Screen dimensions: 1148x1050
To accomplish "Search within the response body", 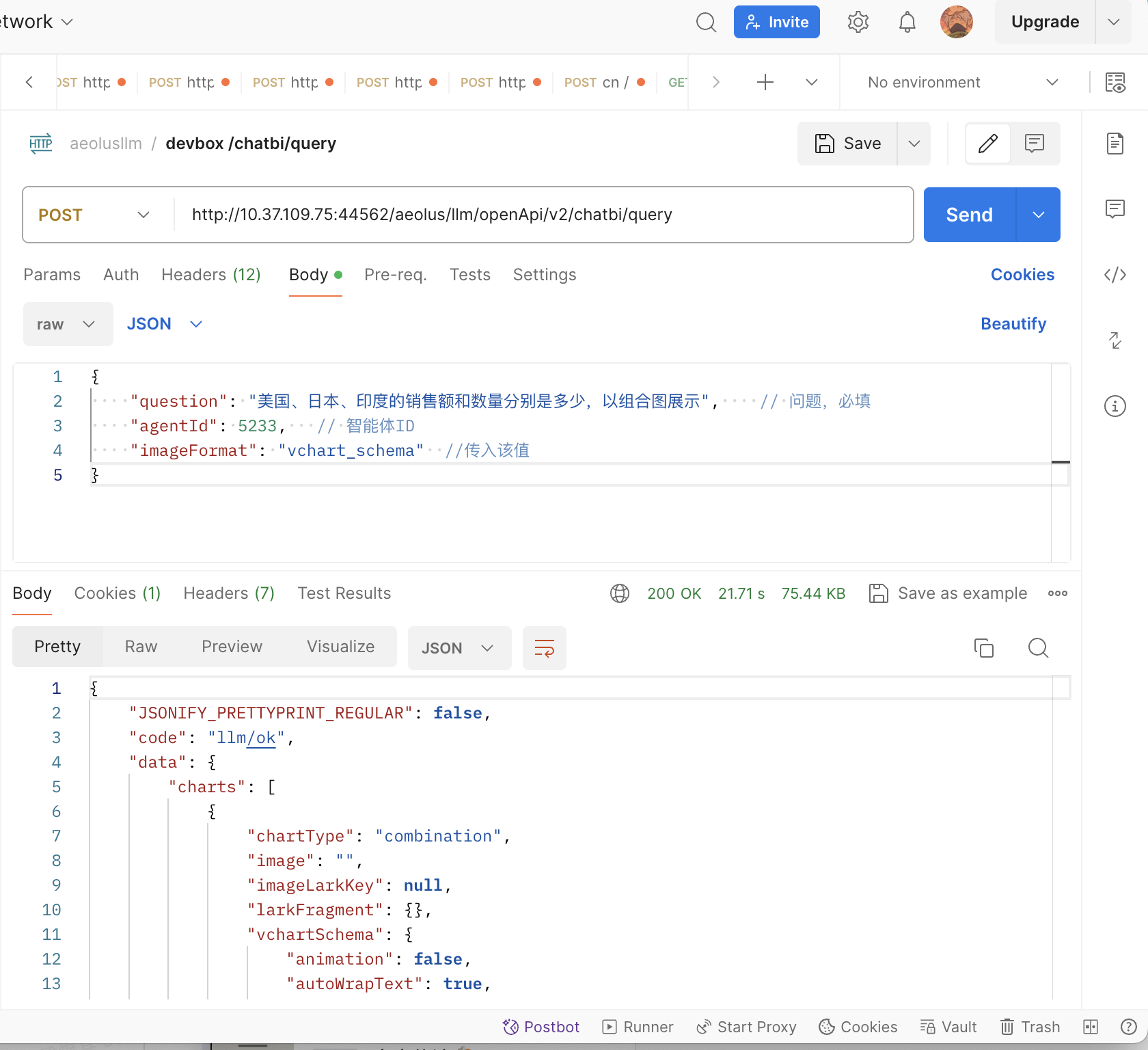I will pyautogui.click(x=1038, y=647).
